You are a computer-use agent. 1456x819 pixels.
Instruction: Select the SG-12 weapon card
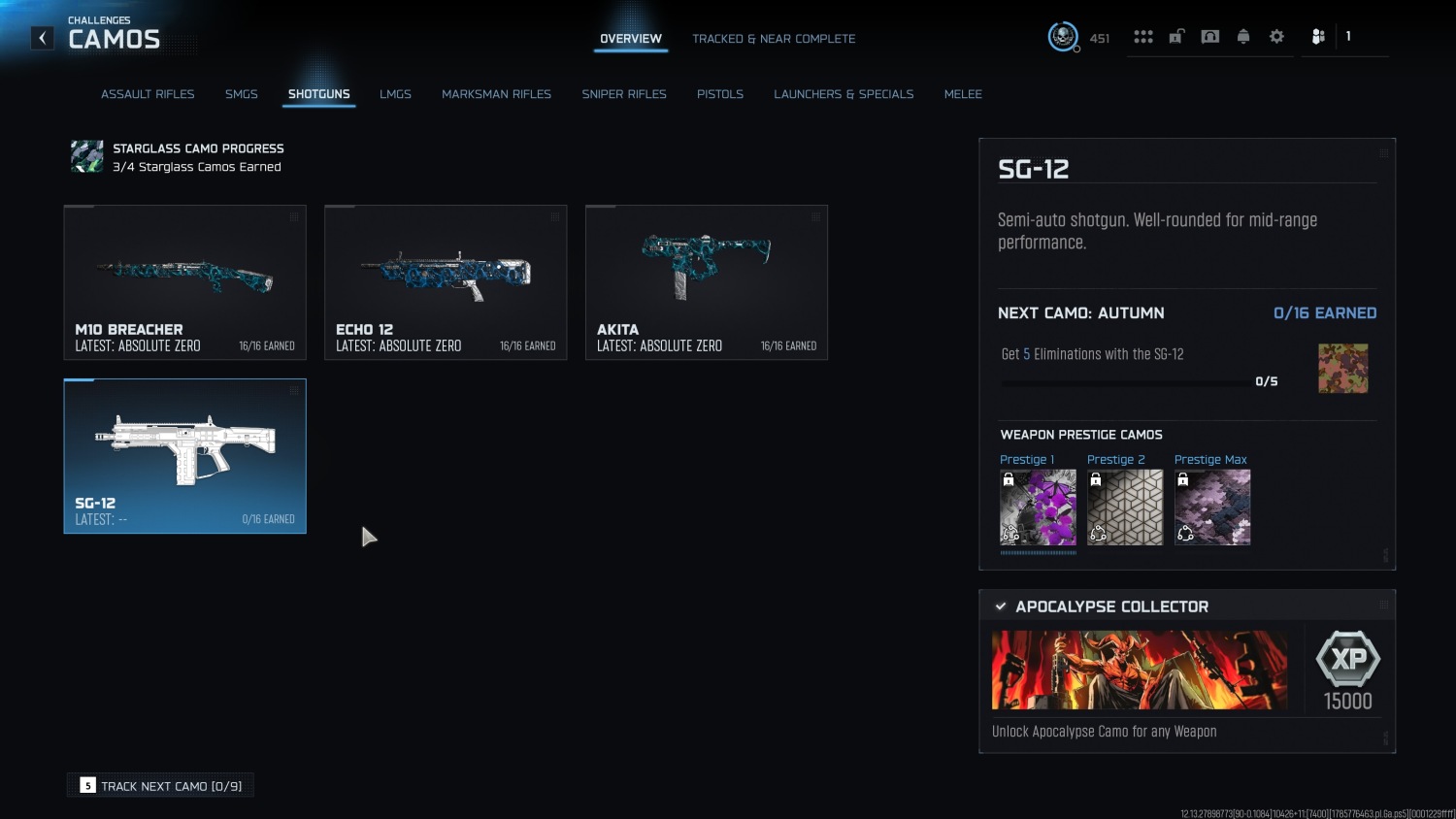(x=184, y=456)
